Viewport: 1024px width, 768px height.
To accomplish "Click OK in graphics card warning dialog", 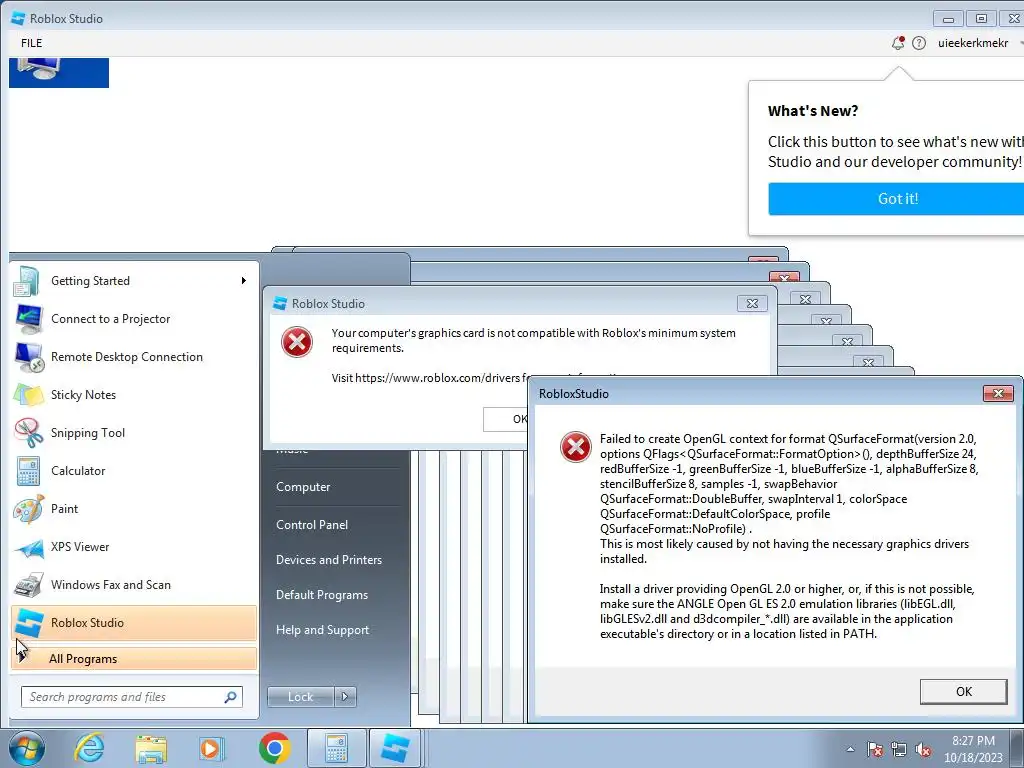I will (506, 419).
